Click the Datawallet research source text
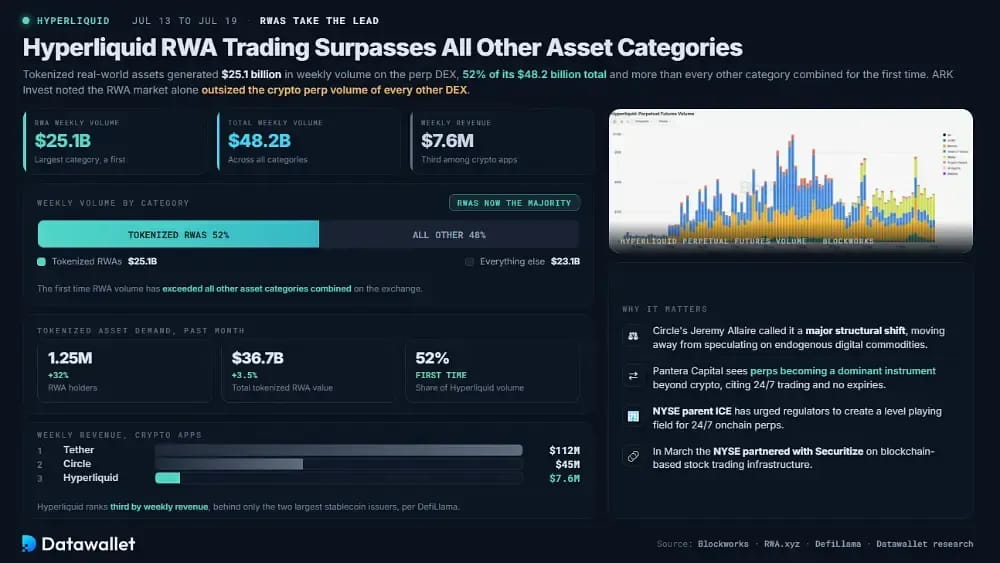Screen dimensions: 1000x563 (925, 544)
